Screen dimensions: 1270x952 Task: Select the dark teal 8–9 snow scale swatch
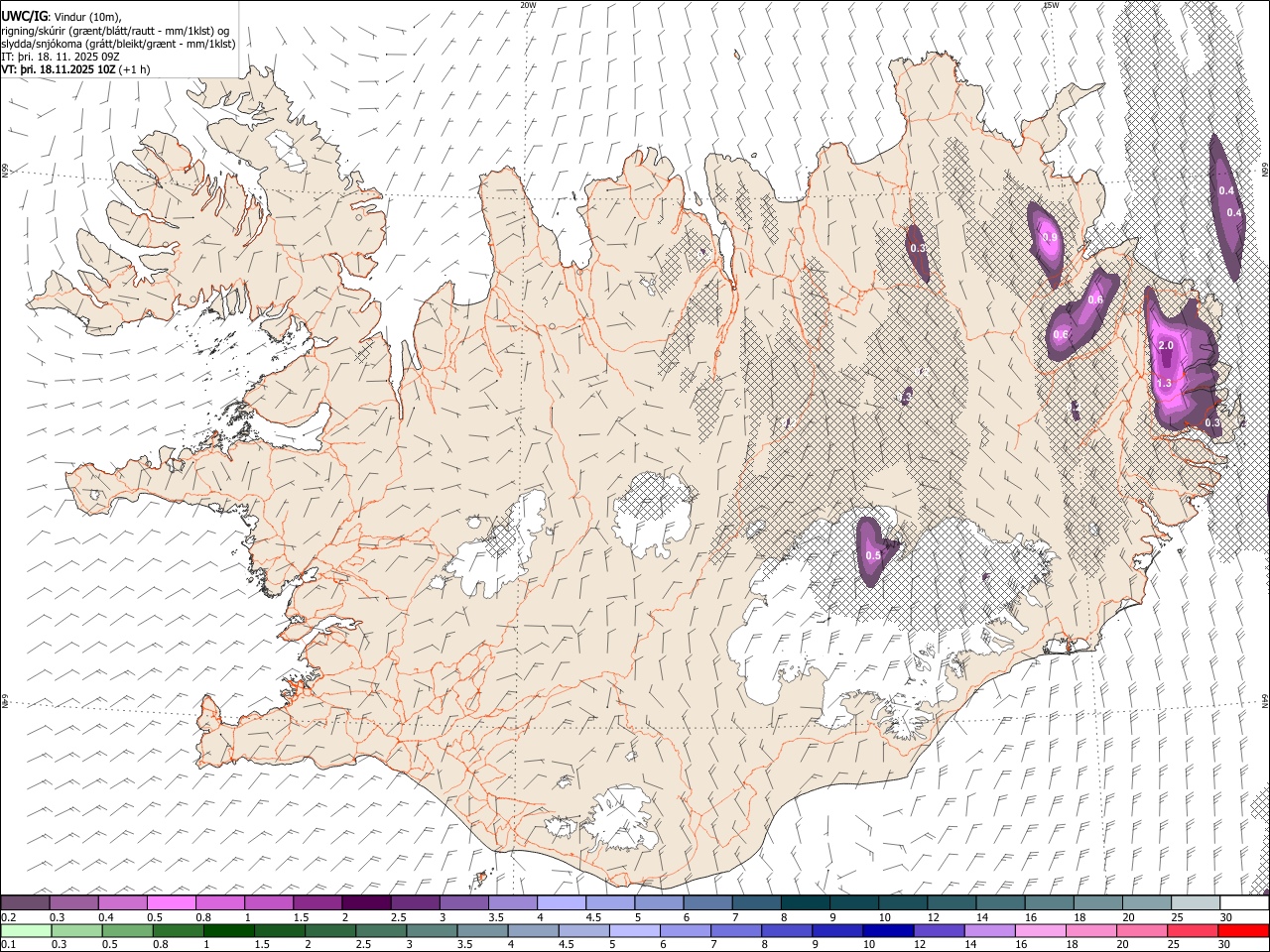coord(806,902)
